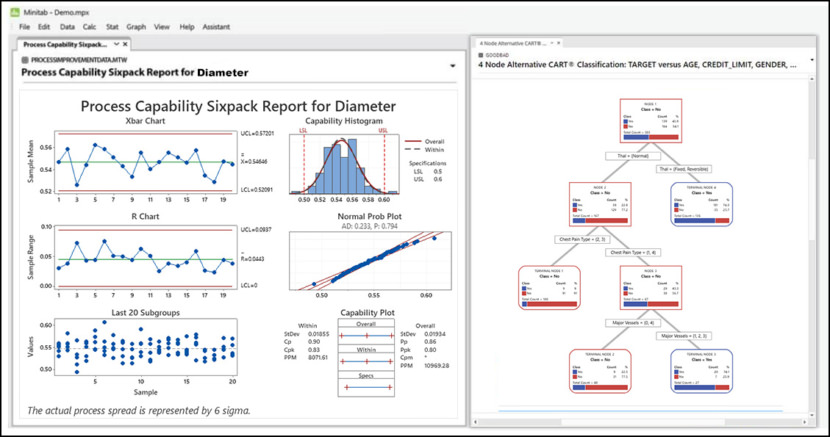
Task: Click the 'UCL=0.57201' label on Xbar Chart
Action: pos(257,134)
